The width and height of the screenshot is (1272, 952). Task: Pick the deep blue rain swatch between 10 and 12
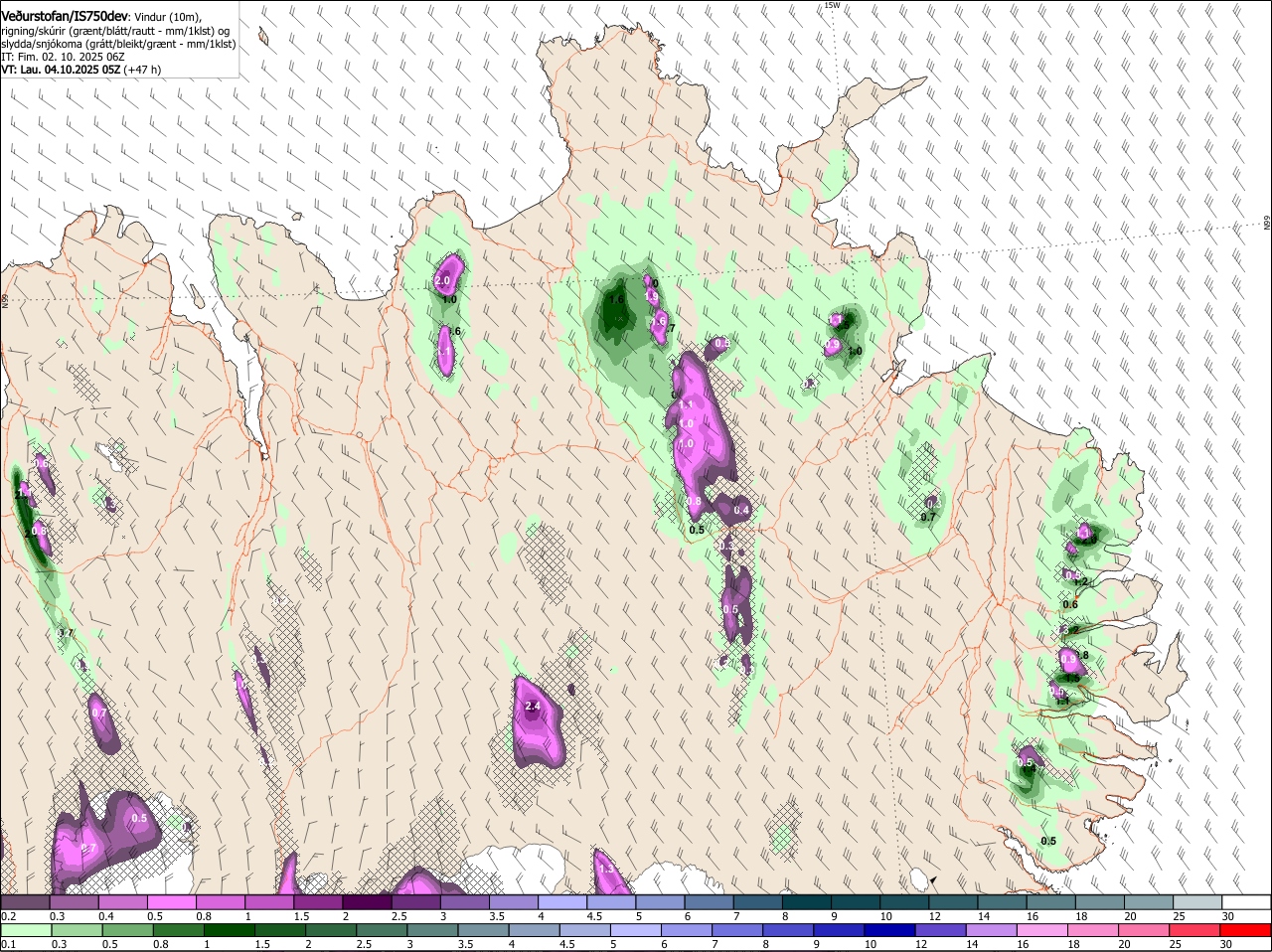891,930
